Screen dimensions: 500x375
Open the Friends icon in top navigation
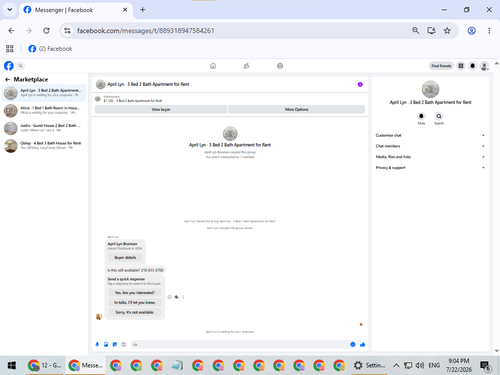click(x=246, y=66)
